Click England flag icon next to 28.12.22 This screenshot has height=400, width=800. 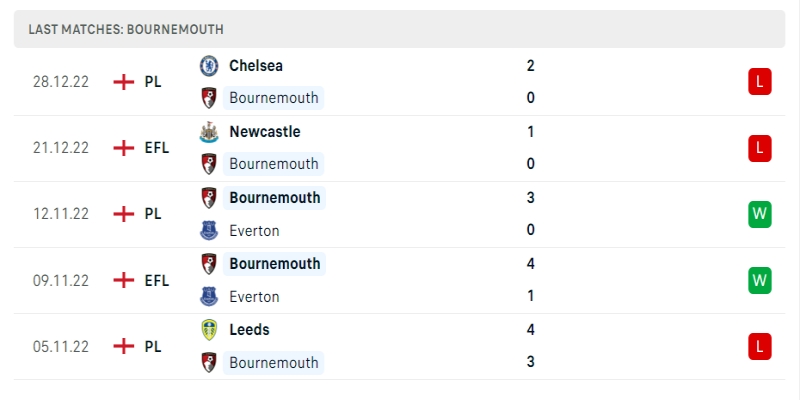tap(124, 82)
